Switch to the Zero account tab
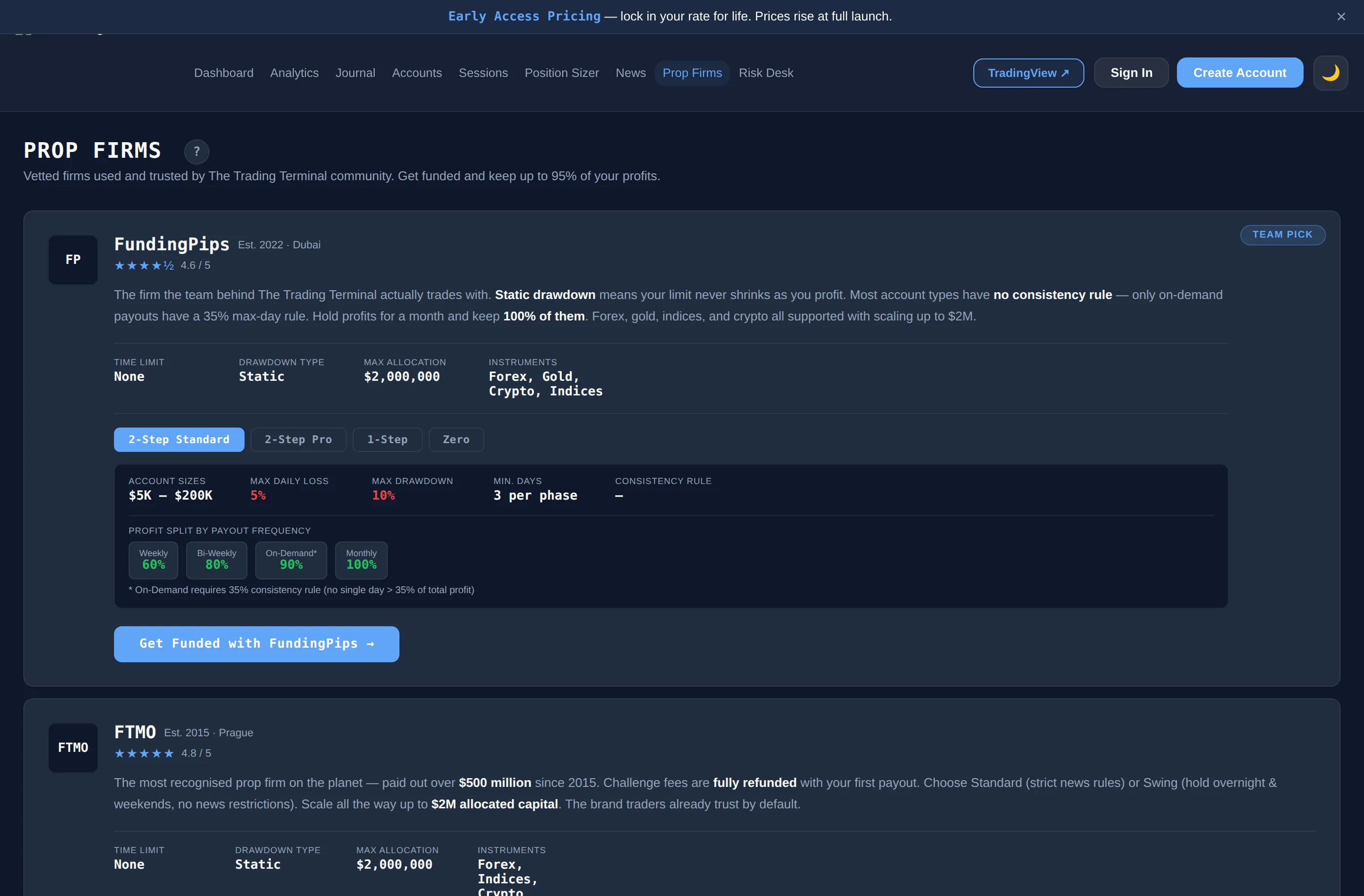The image size is (1364, 896). point(456,439)
